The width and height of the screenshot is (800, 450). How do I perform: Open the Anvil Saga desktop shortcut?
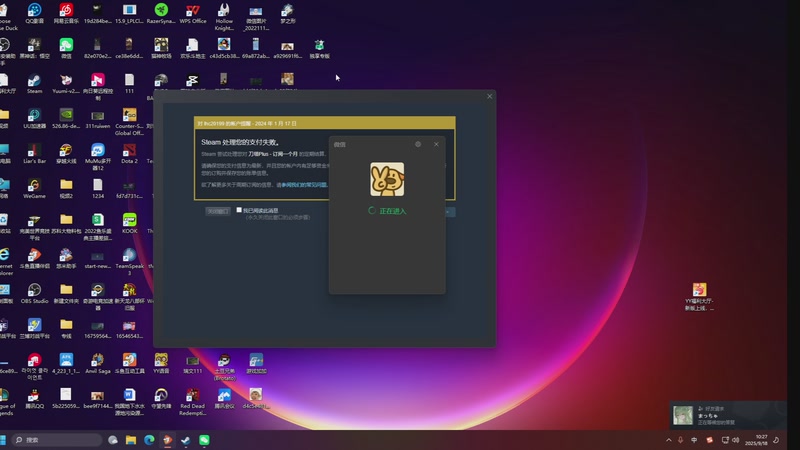pyautogui.click(x=97, y=363)
